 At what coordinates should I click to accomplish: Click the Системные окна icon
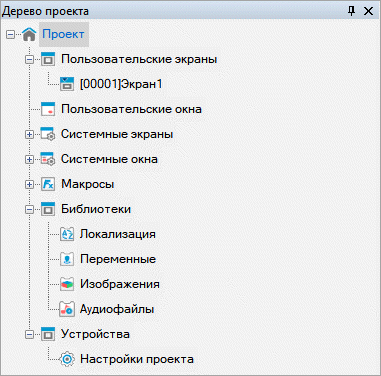[x=48, y=159]
